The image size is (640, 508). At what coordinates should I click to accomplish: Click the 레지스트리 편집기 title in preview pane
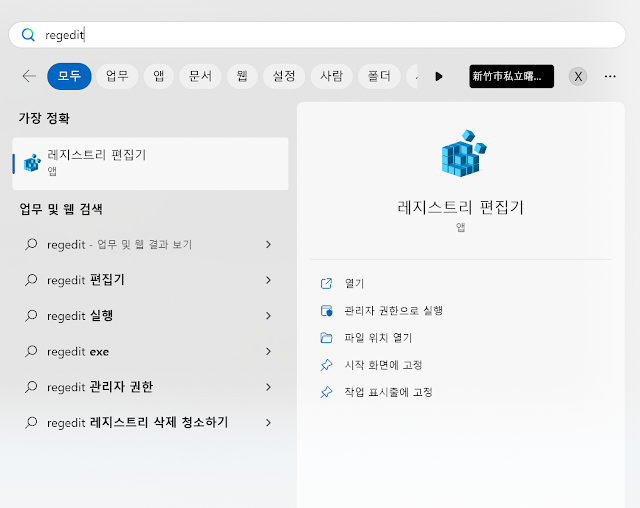click(460, 207)
